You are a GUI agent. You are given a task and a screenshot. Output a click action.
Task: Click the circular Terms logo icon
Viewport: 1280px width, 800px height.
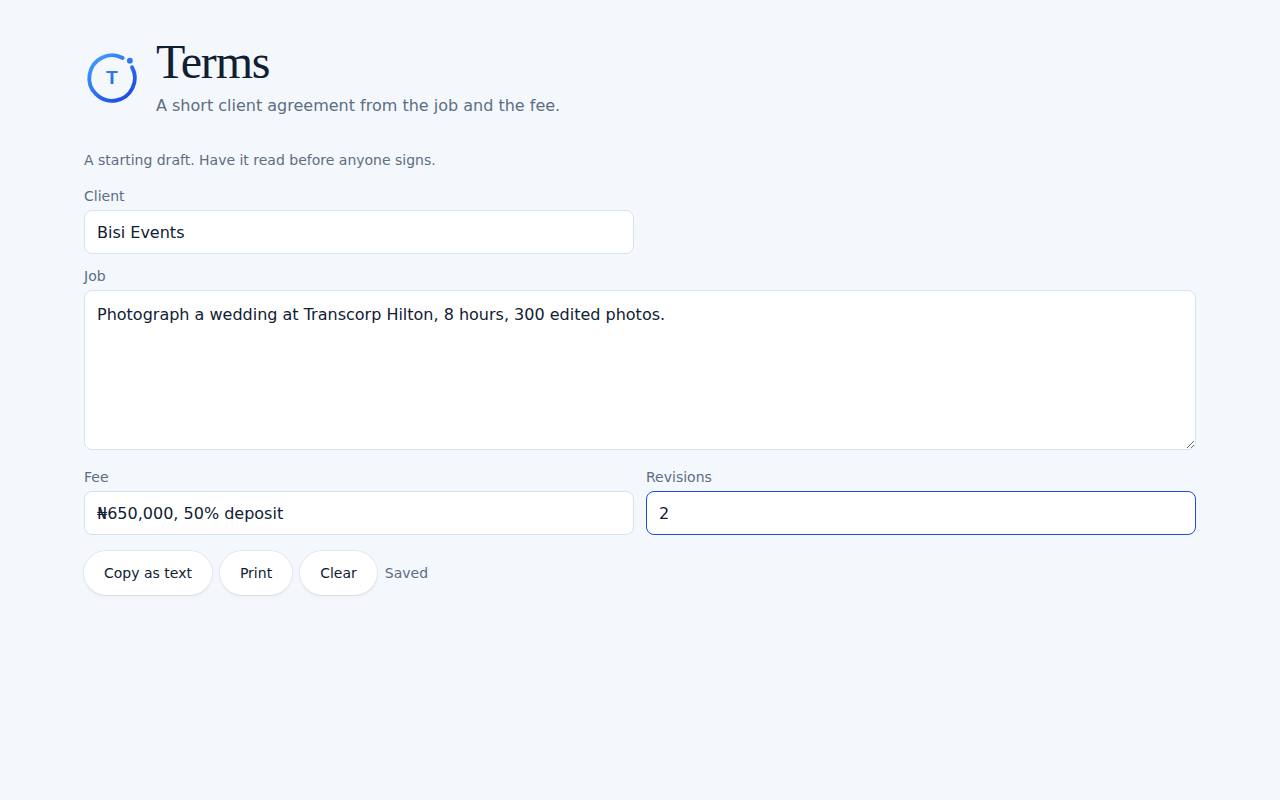[112, 78]
